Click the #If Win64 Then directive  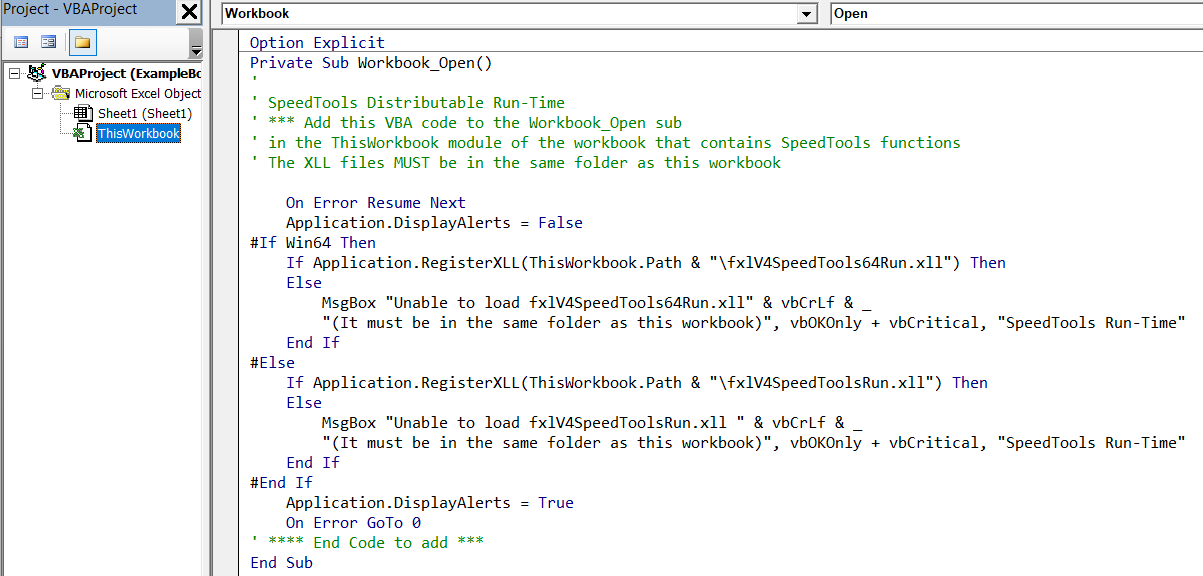click(313, 243)
